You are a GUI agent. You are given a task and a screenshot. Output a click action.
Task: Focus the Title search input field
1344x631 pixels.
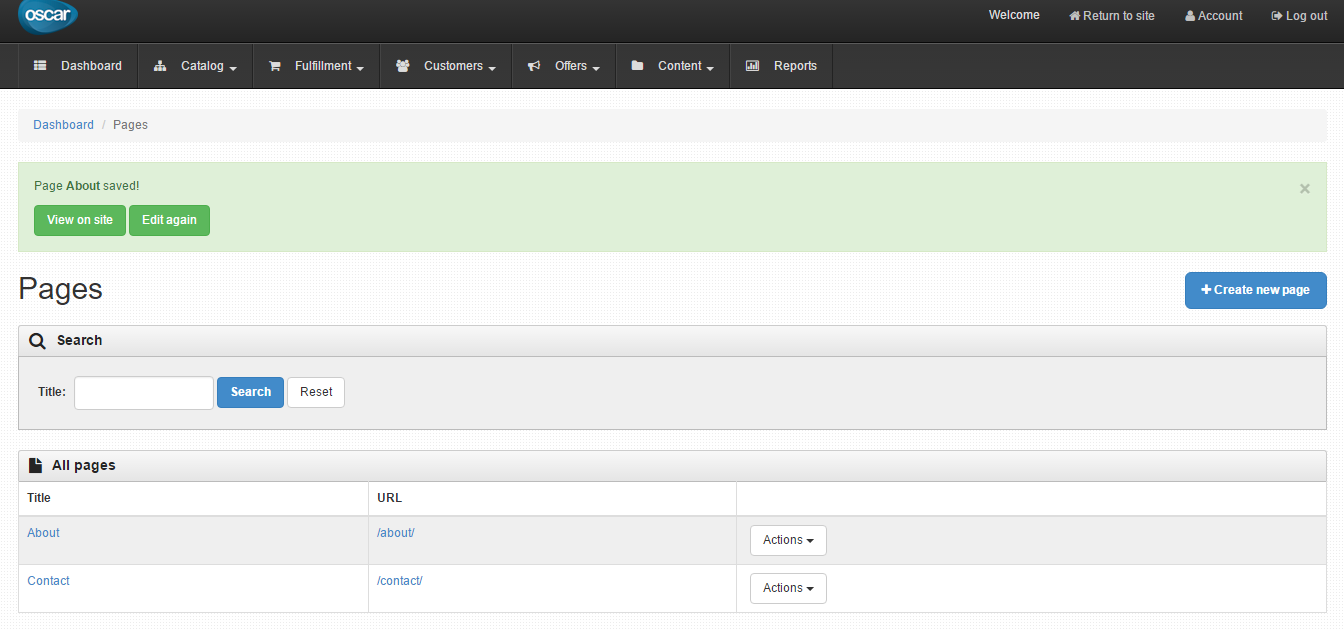tap(144, 393)
